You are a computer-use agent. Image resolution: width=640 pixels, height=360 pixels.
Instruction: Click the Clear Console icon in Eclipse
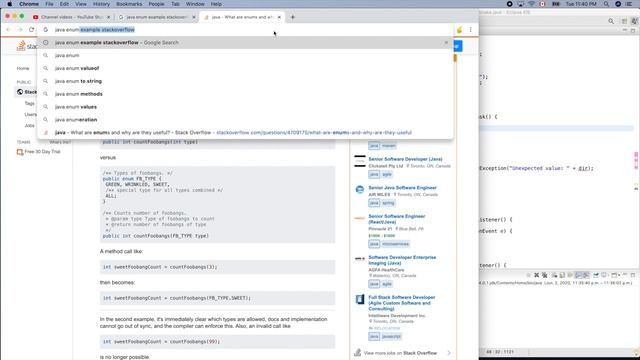(x=555, y=275)
